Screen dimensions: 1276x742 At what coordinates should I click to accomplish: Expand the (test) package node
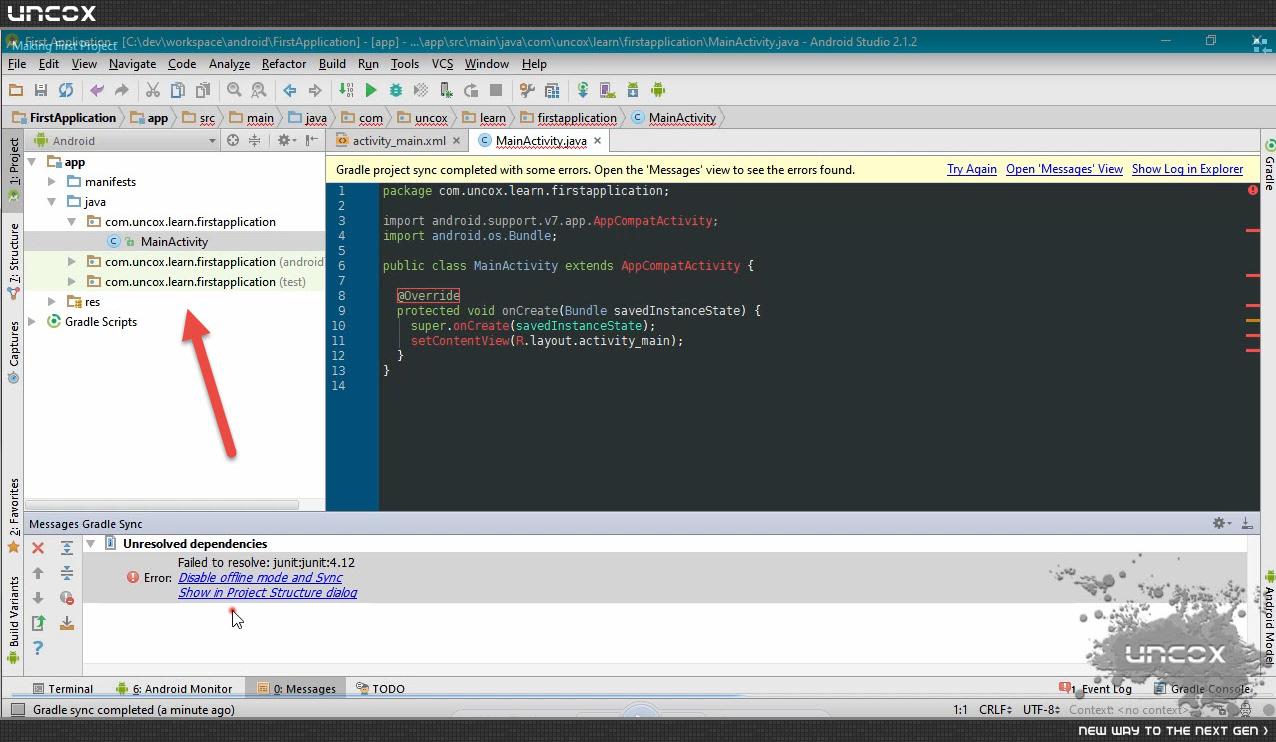coord(72,282)
